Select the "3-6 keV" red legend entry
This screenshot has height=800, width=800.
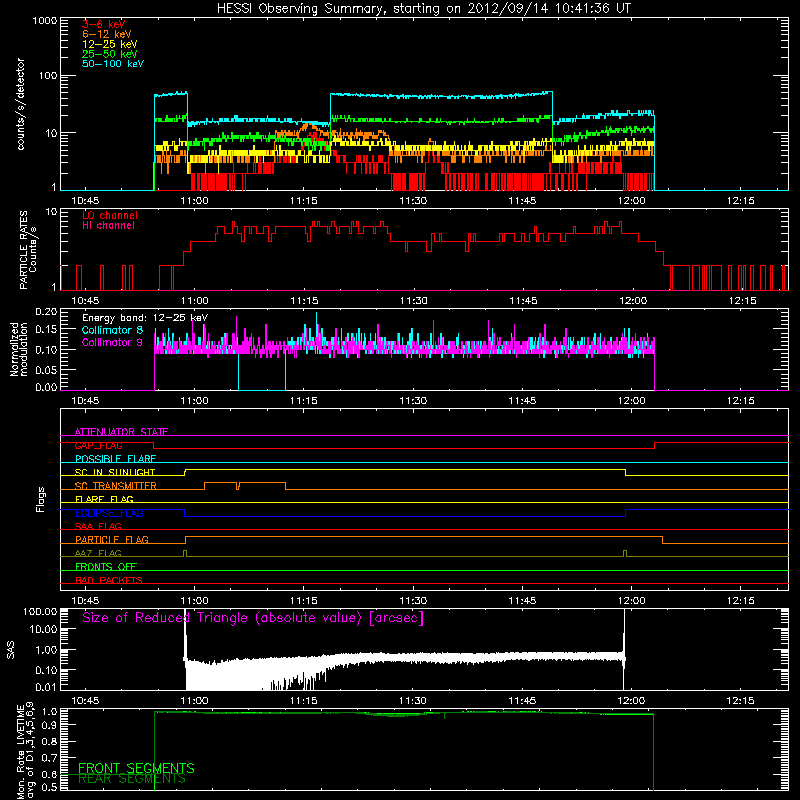104,24
